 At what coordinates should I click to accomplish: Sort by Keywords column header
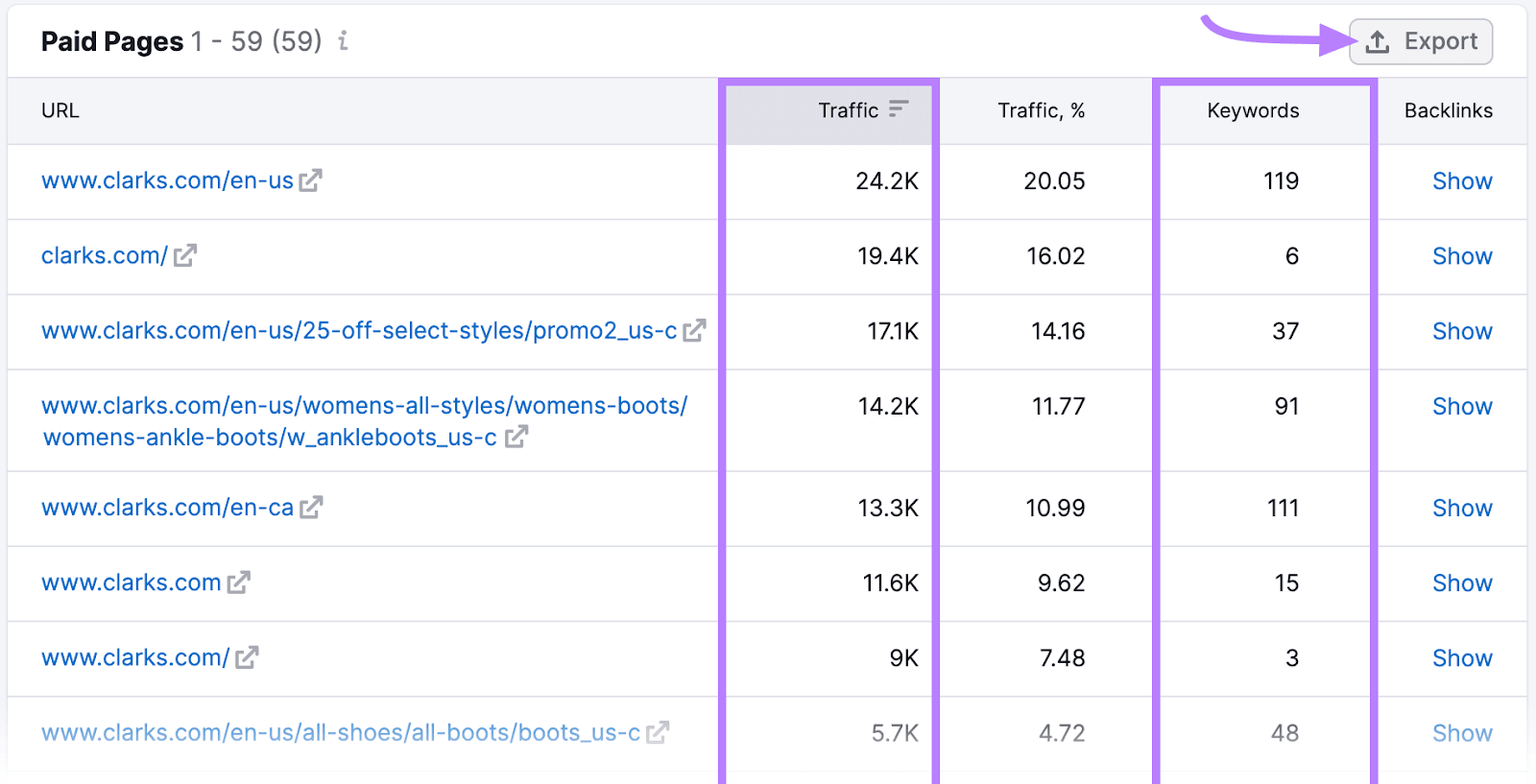[1253, 110]
